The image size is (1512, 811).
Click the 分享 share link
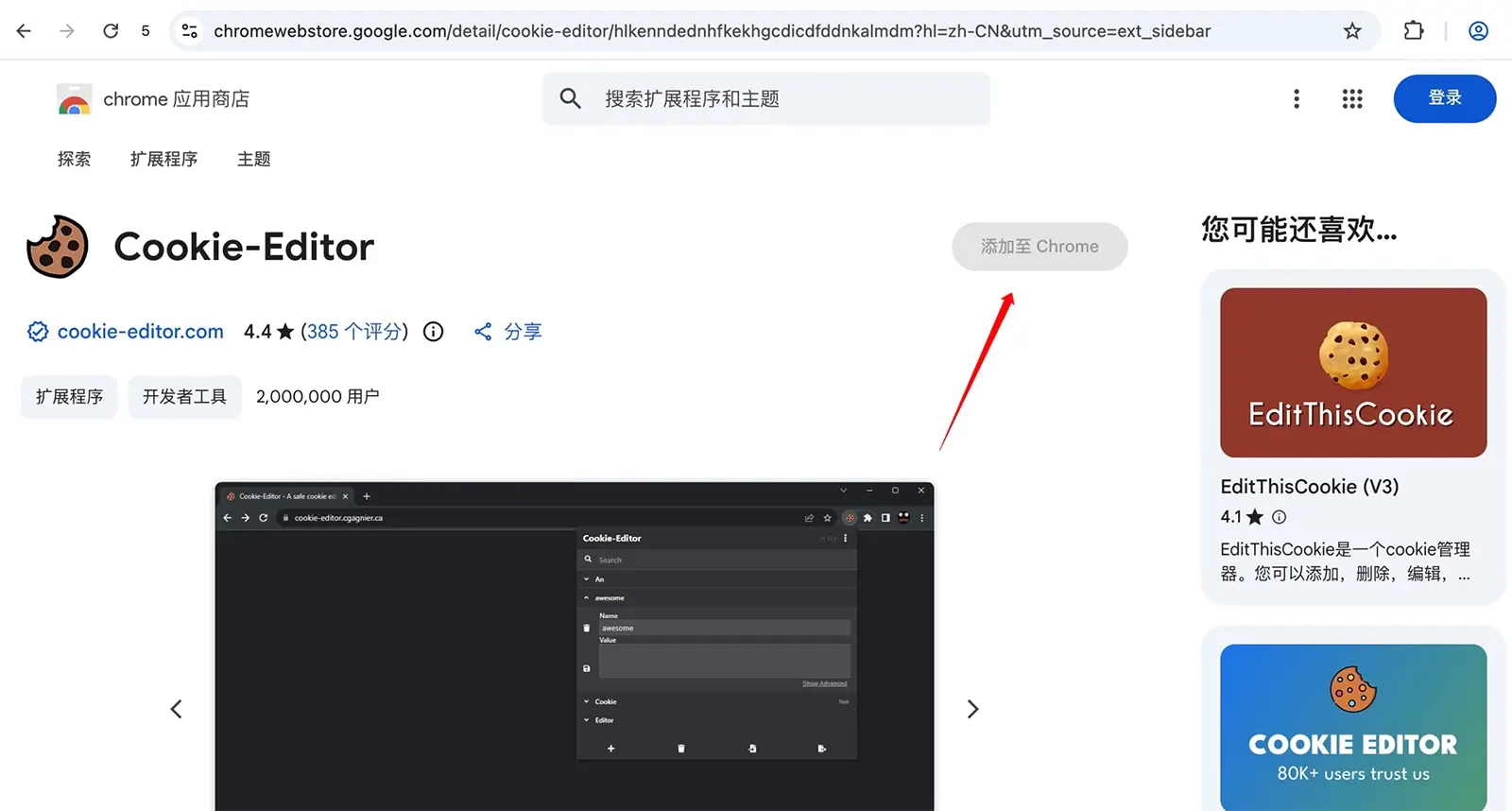point(523,332)
